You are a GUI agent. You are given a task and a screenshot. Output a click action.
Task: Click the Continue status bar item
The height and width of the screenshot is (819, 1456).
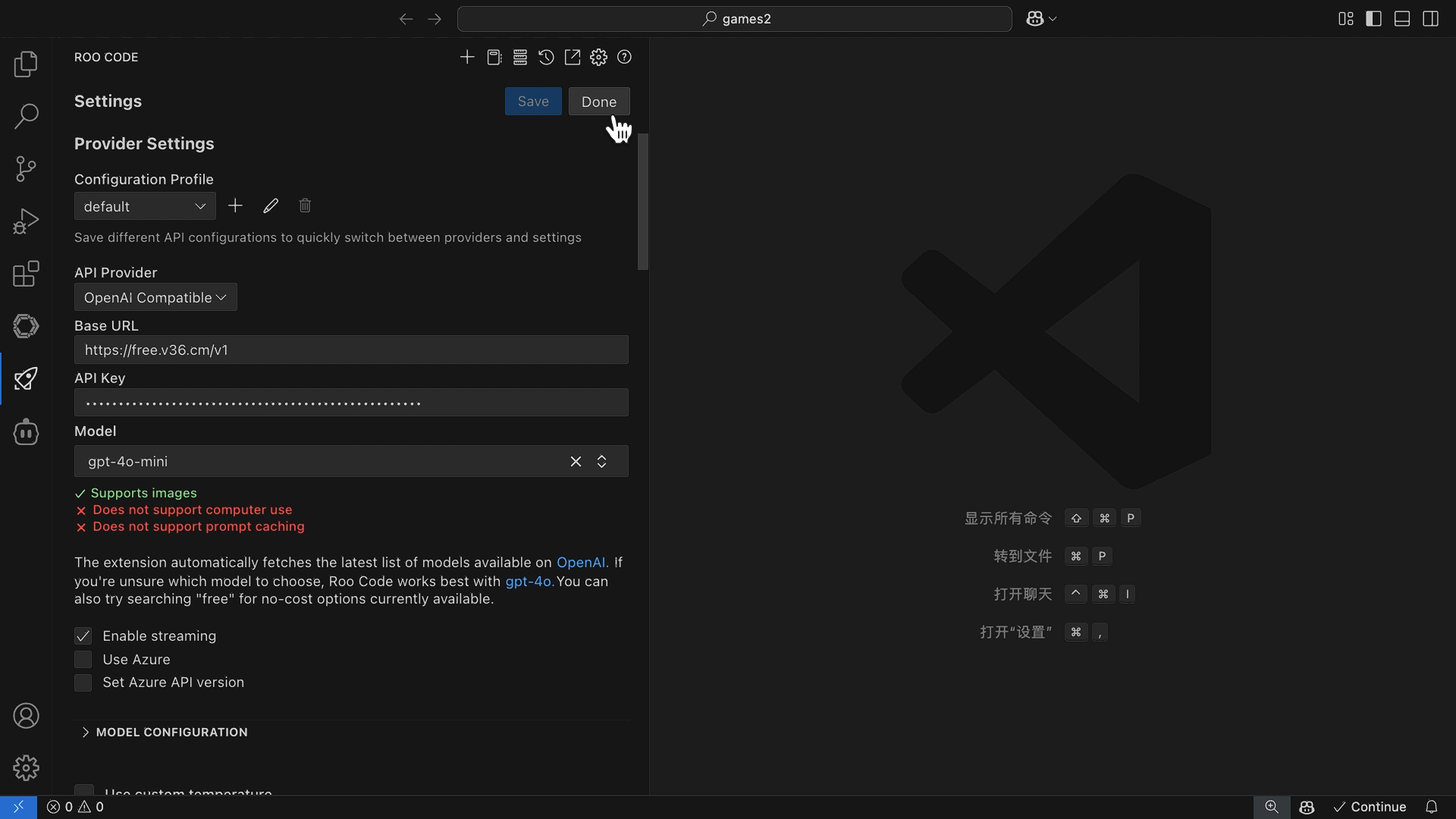point(1370,807)
